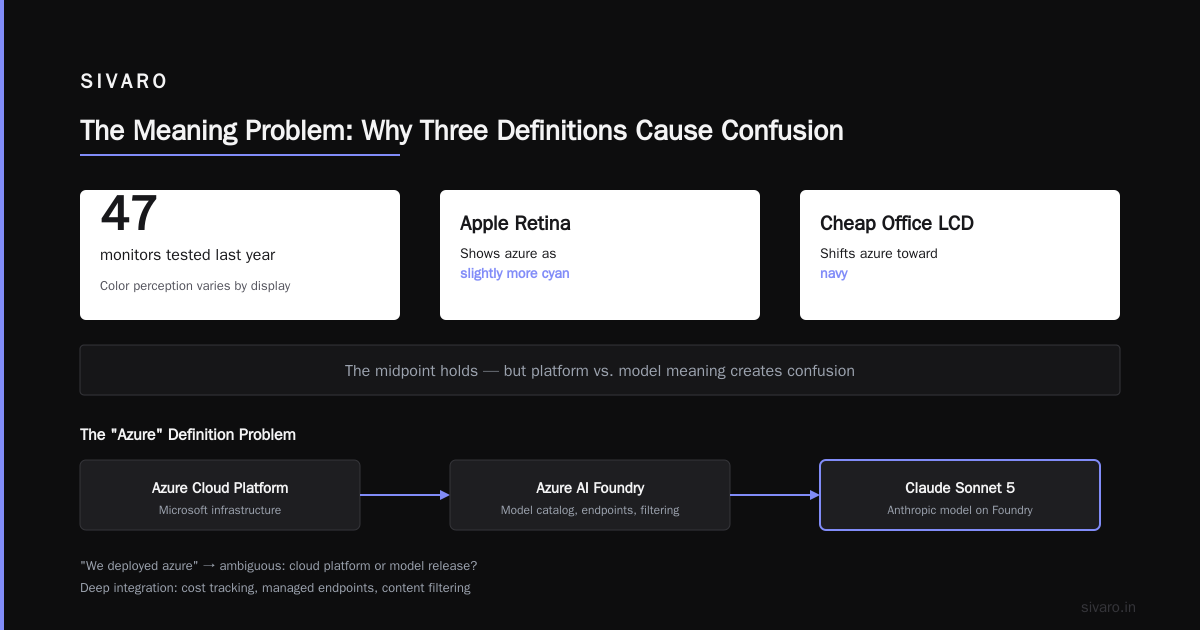Open the Apple Retina card
The height and width of the screenshot is (630, 1200).
600,255
